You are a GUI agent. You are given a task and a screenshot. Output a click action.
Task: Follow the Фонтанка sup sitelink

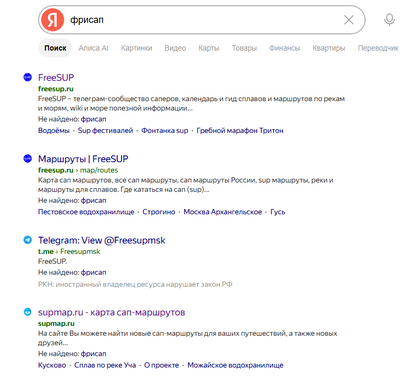point(165,130)
